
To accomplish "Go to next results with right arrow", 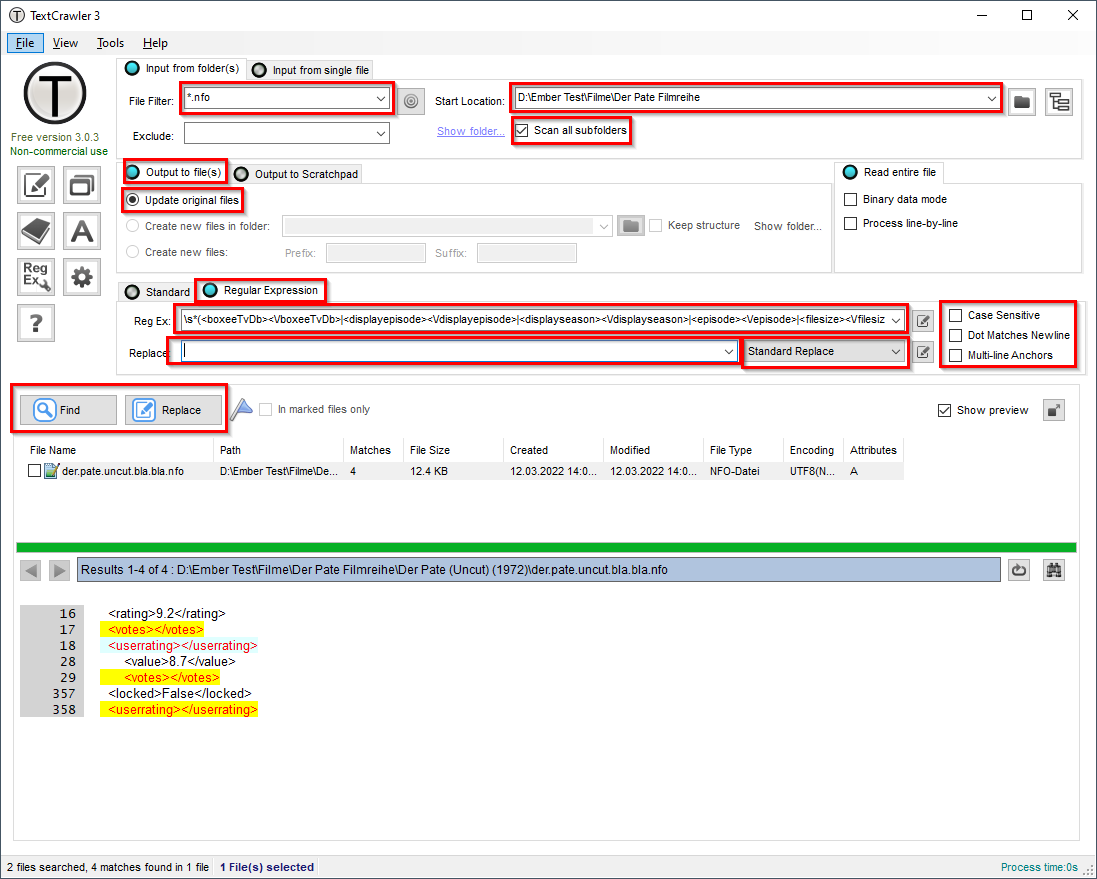I will tap(59, 570).
